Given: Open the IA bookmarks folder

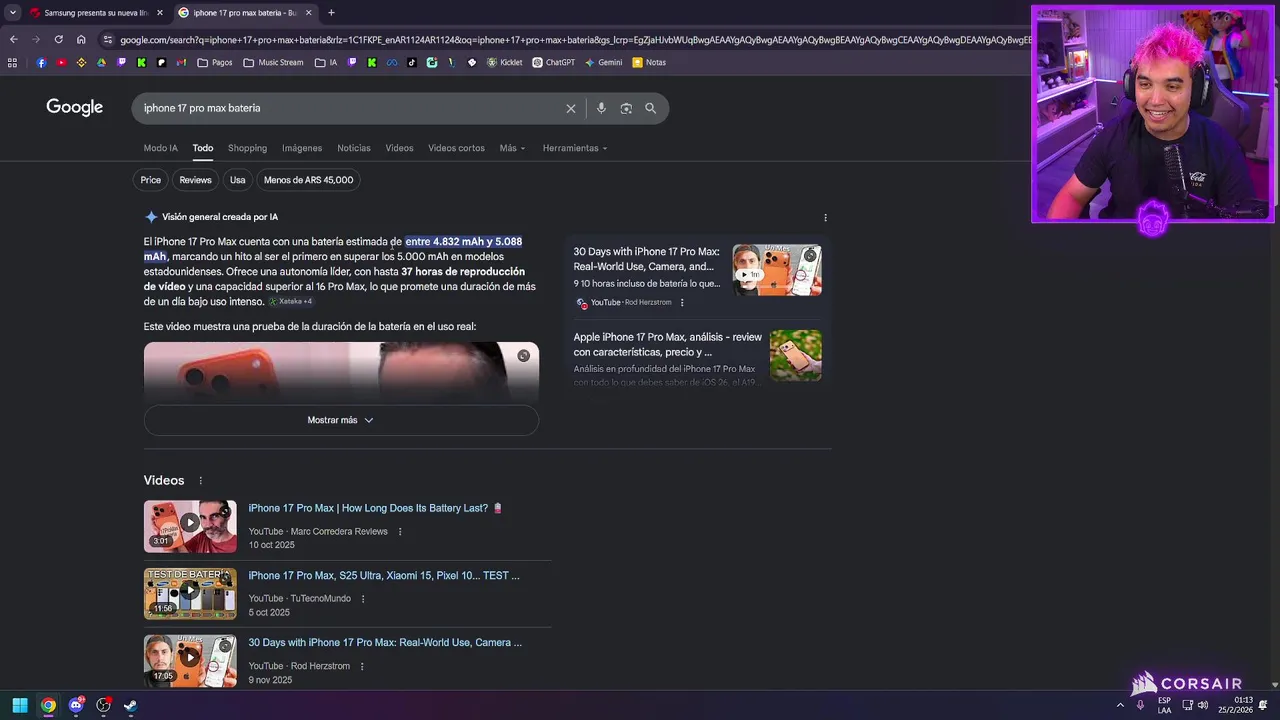Looking at the screenshot, I should (x=326, y=62).
